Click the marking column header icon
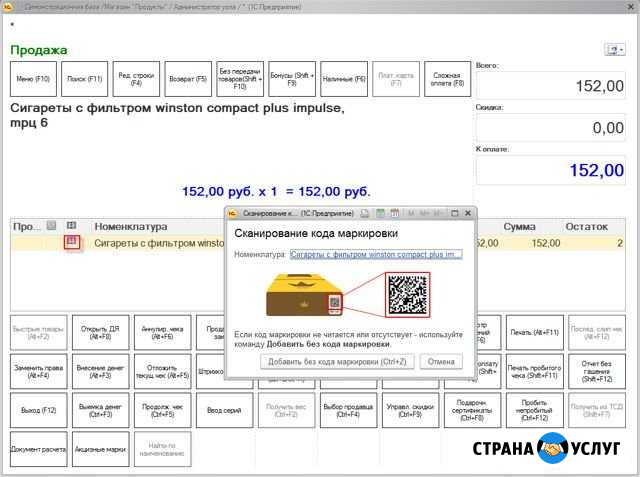This screenshot has height=477, width=640. (x=71, y=225)
